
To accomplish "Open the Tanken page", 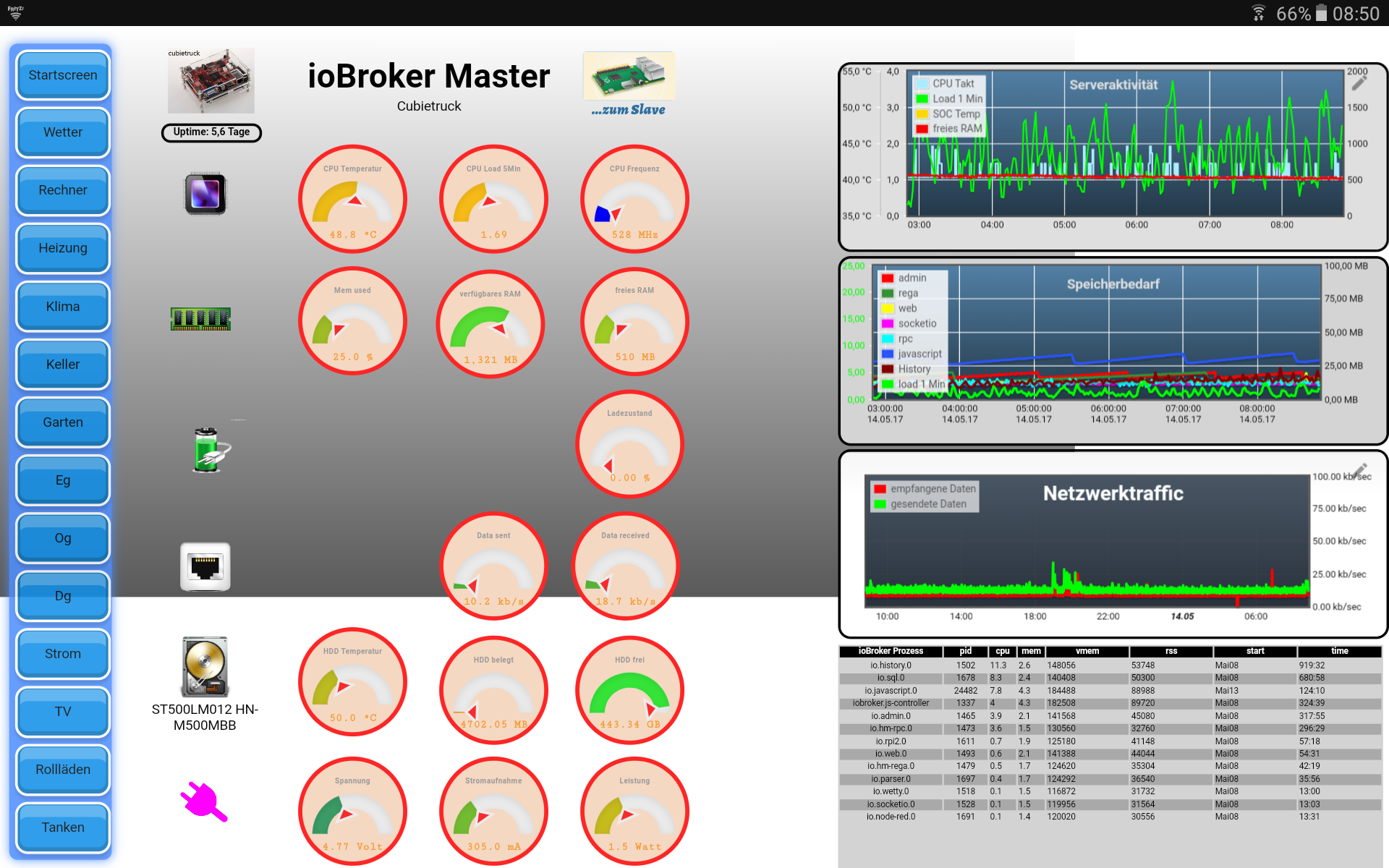I will pos(63,827).
